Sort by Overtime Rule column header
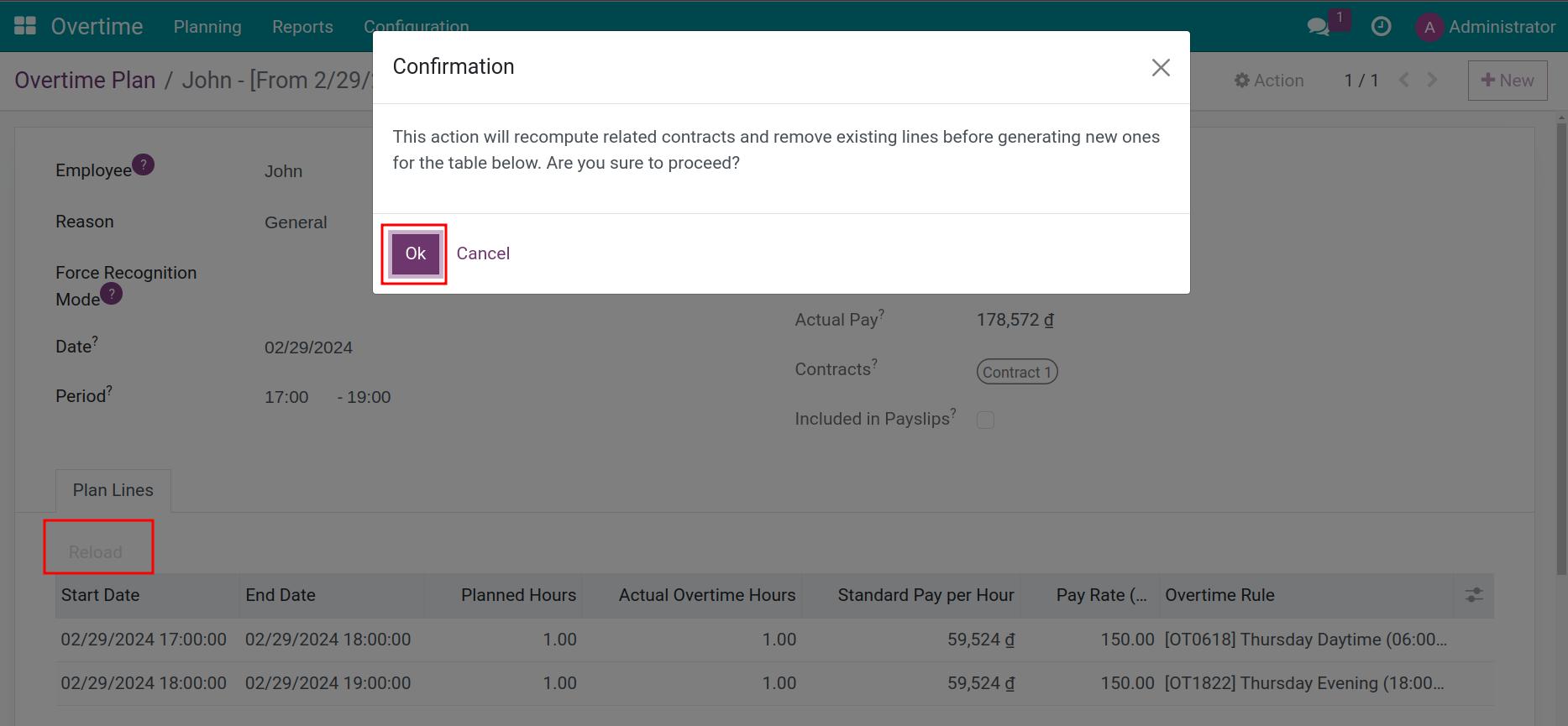 (1306, 595)
